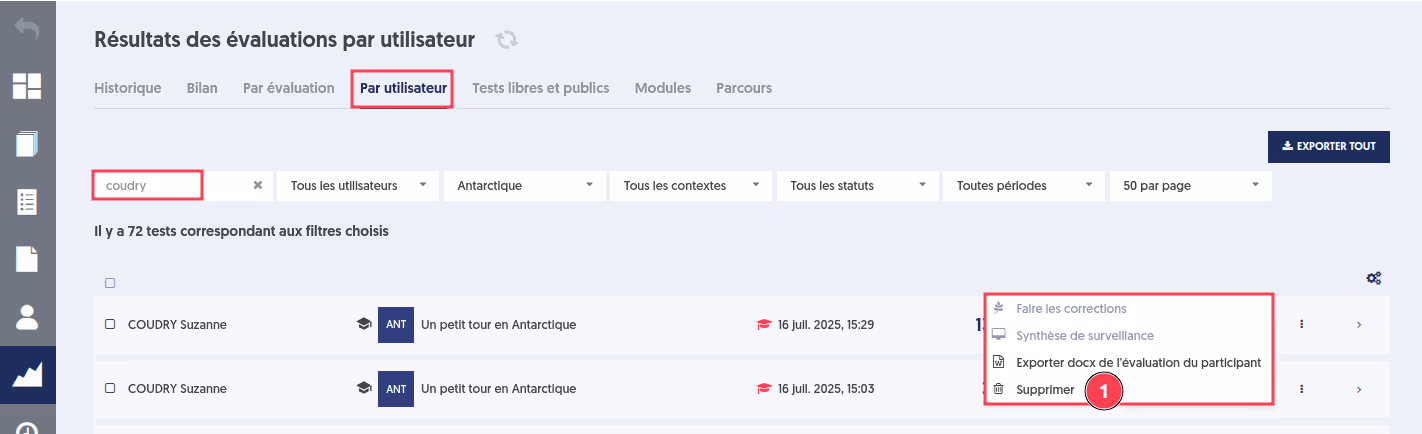The width and height of the screenshot is (1422, 434).
Task: Switch to the Historique tab
Action: click(128, 88)
